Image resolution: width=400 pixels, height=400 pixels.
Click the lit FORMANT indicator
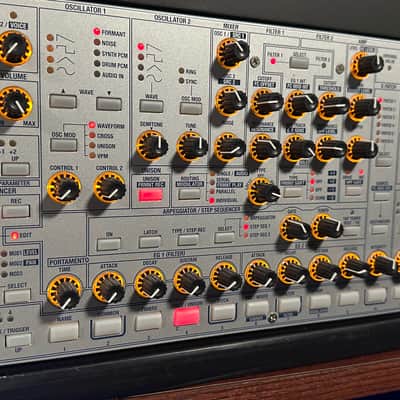click(x=97, y=32)
